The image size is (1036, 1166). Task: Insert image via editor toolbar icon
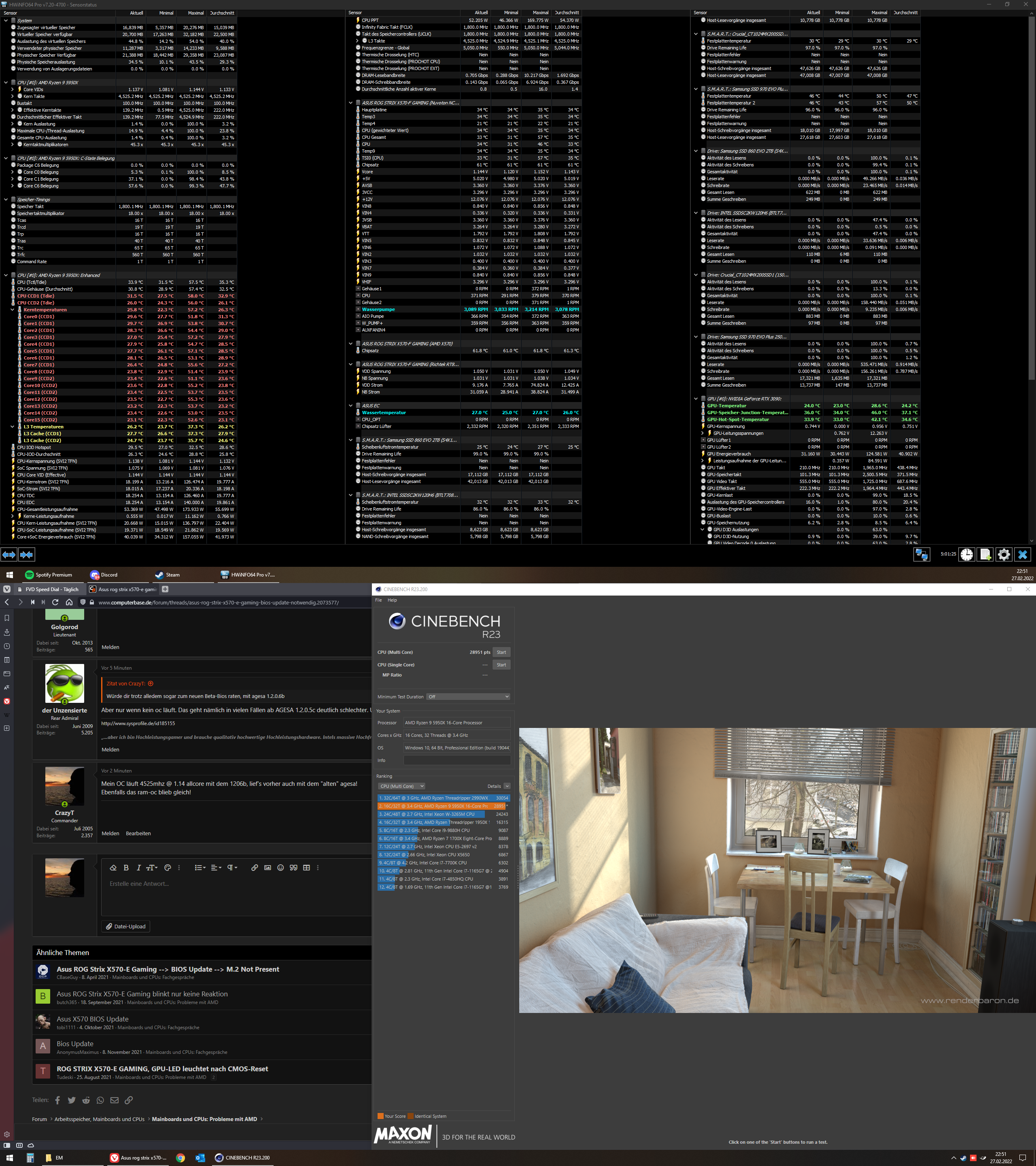pos(267,868)
